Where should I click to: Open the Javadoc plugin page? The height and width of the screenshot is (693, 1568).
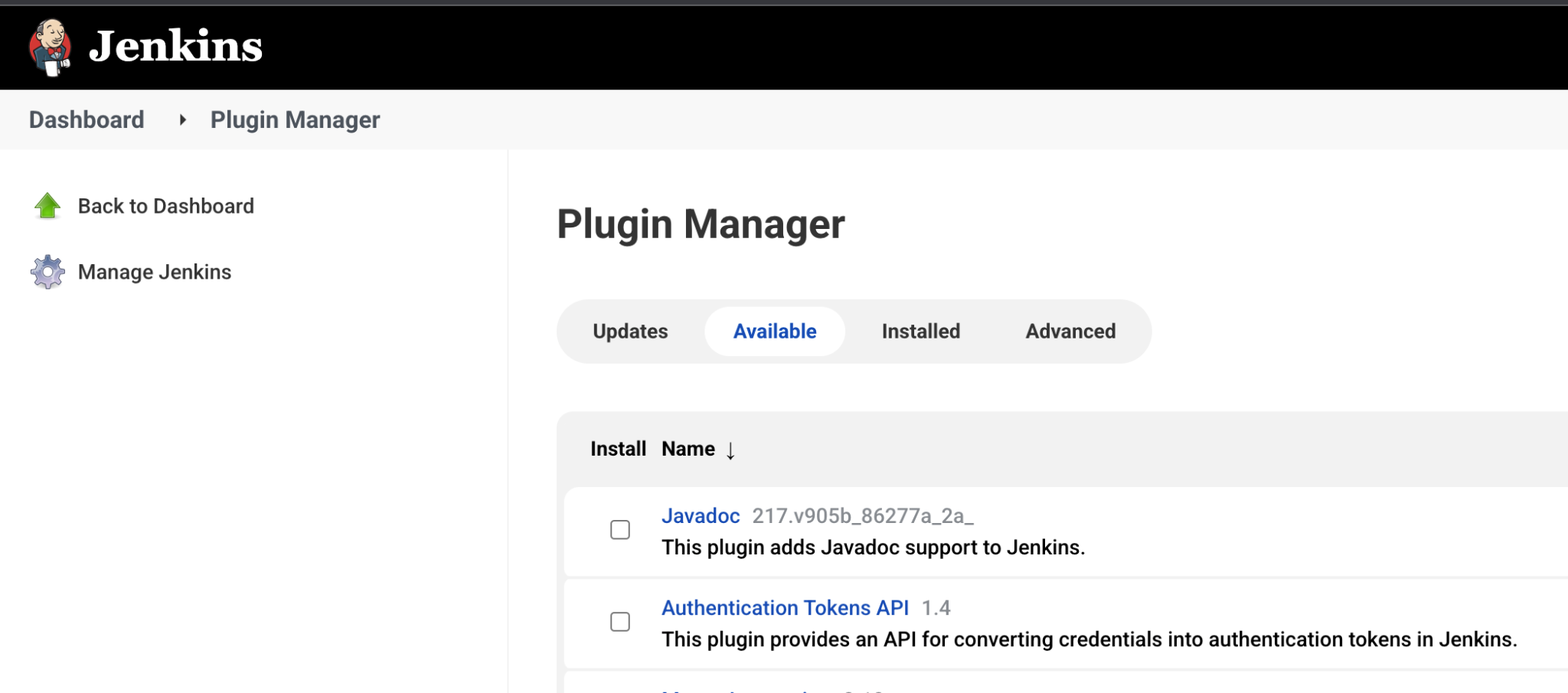pyautogui.click(x=700, y=516)
